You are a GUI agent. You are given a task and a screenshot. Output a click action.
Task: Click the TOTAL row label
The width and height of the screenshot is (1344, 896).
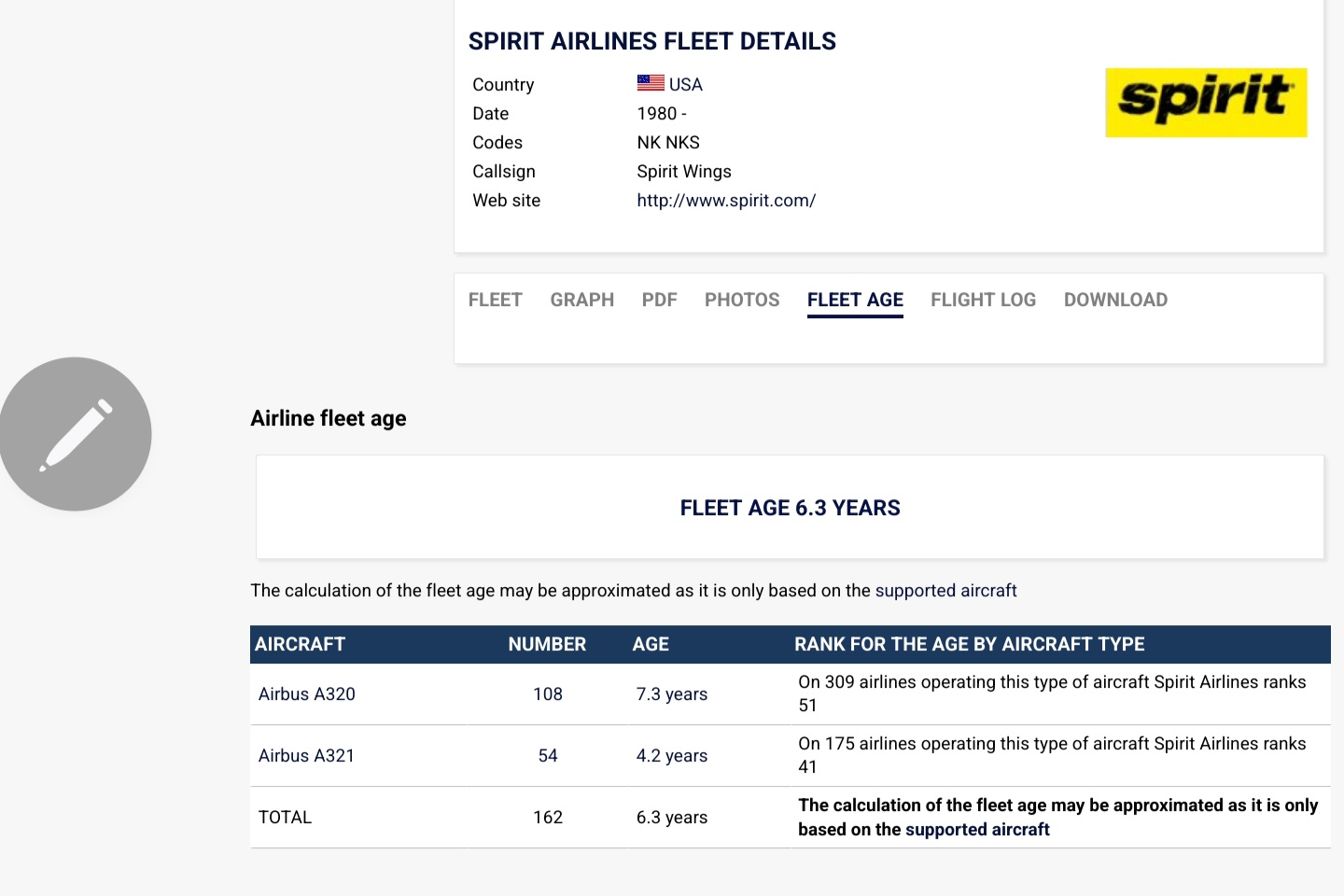tap(285, 818)
